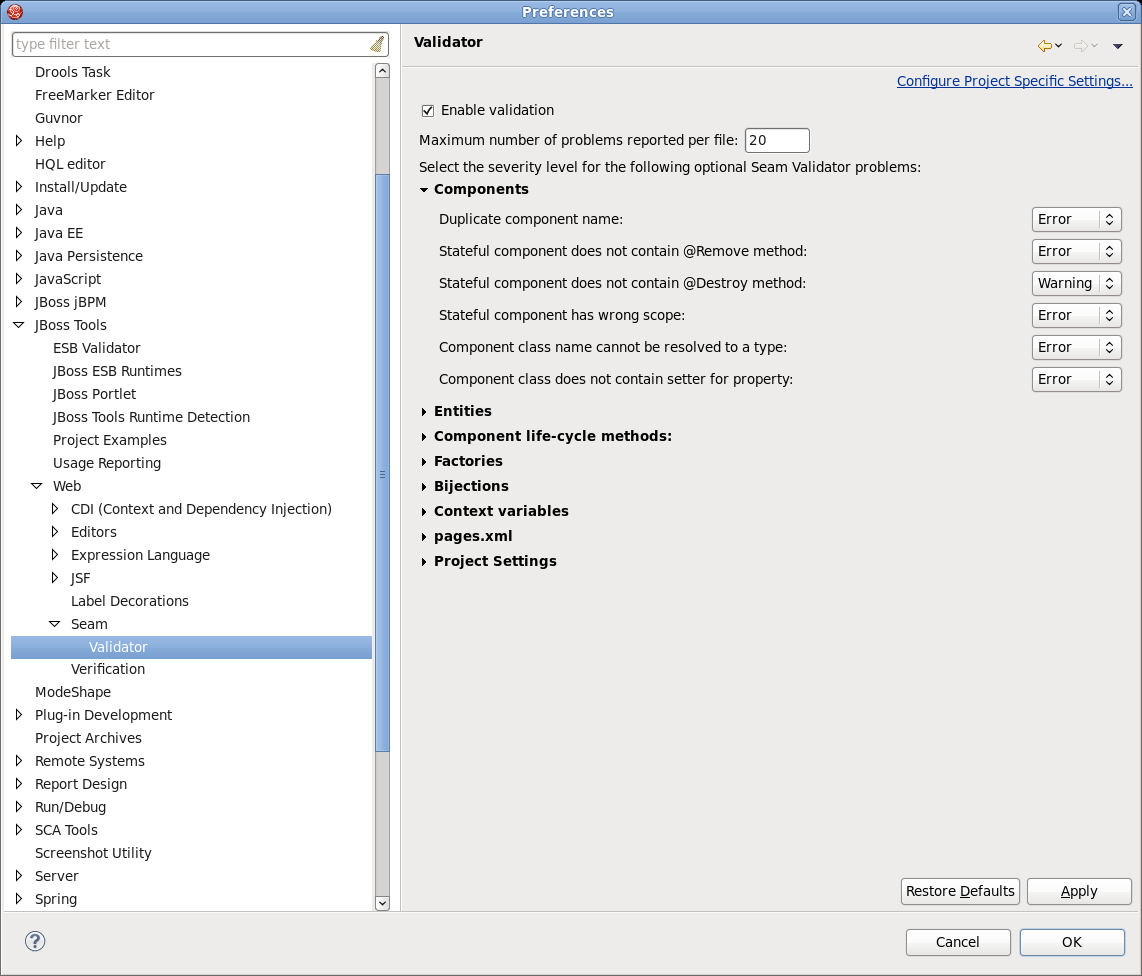
Task: Click the clear filter text broom icon
Action: [x=376, y=44]
